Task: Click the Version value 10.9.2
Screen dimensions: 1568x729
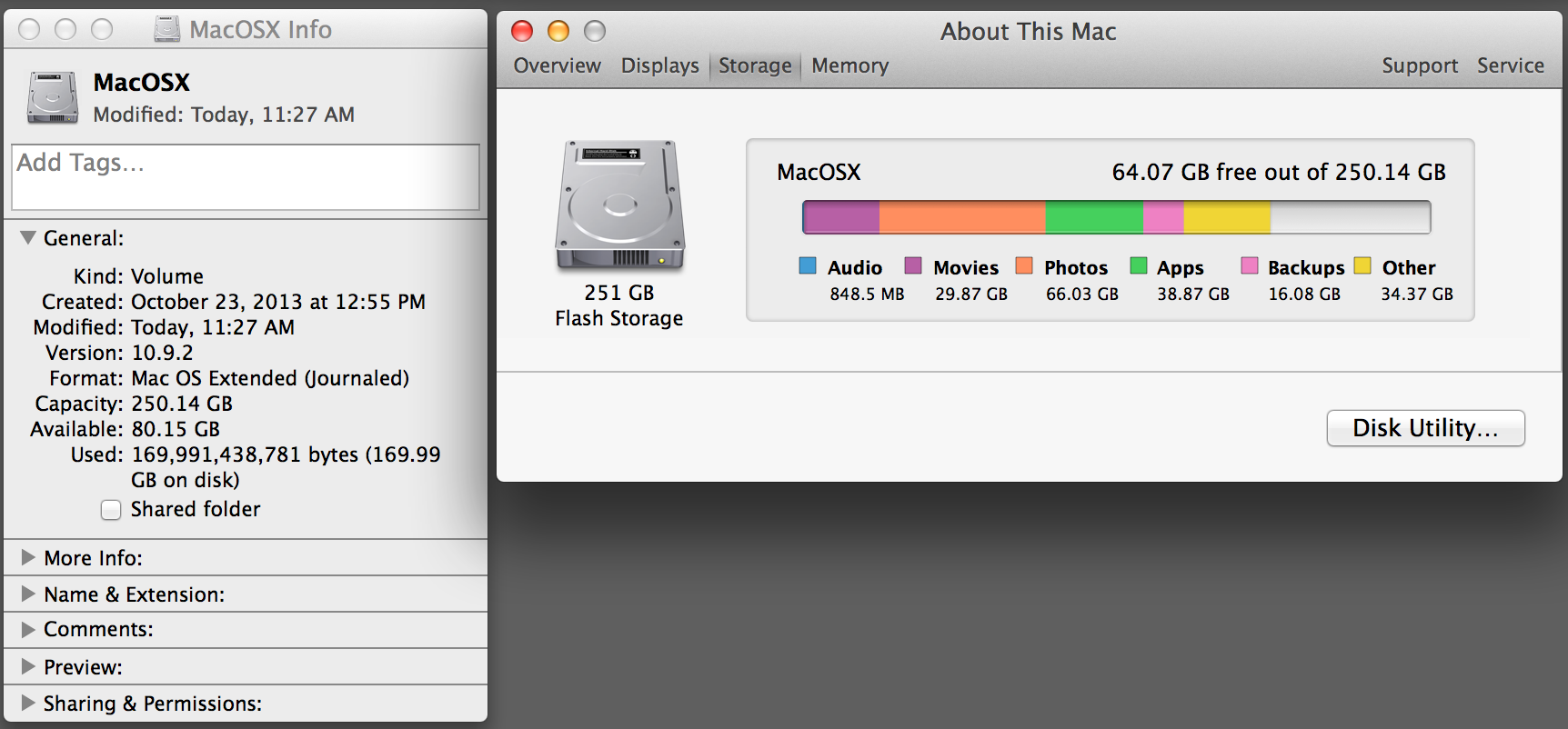Action: (163, 353)
